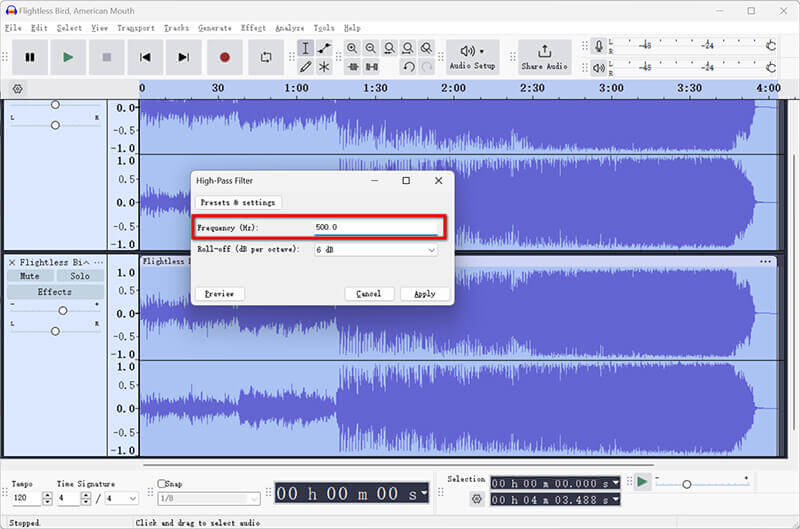This screenshot has height=529, width=800.
Task: Click the Zoom Toggle icon
Action: [426, 48]
